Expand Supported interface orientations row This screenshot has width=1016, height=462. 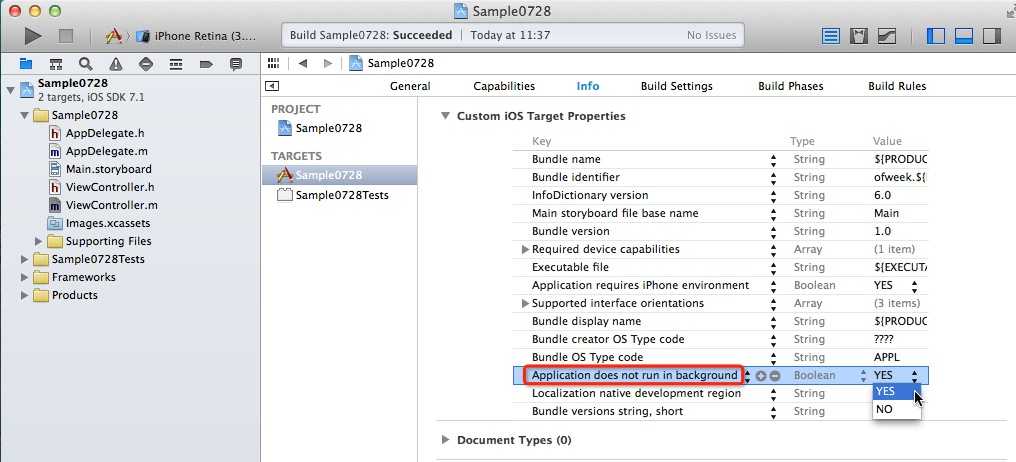pos(525,303)
